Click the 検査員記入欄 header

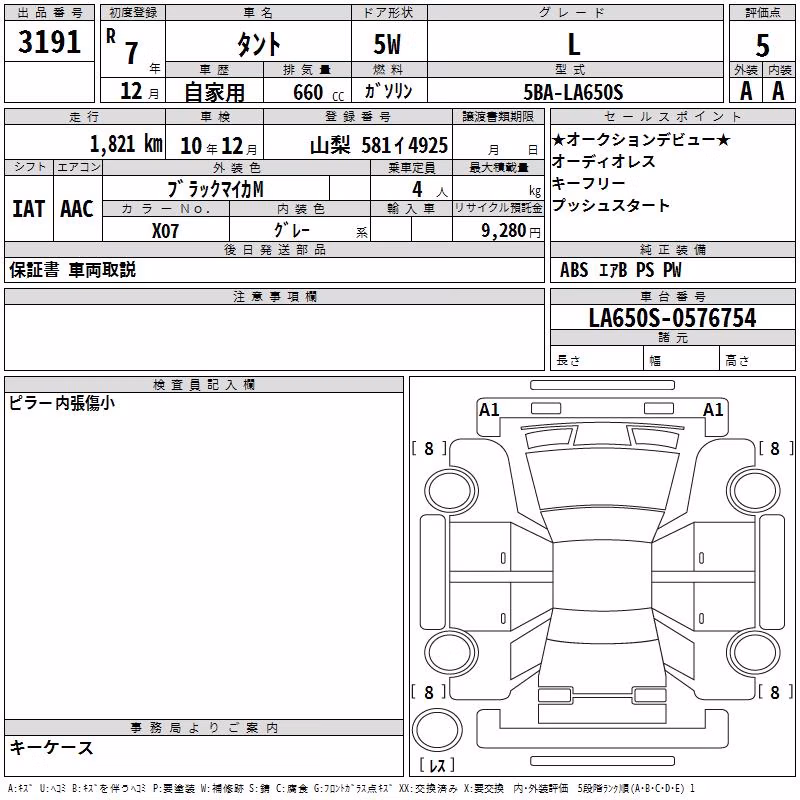click(x=204, y=385)
